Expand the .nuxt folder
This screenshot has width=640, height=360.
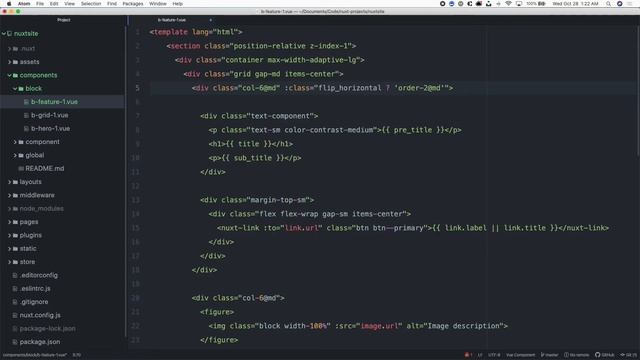pos(9,49)
